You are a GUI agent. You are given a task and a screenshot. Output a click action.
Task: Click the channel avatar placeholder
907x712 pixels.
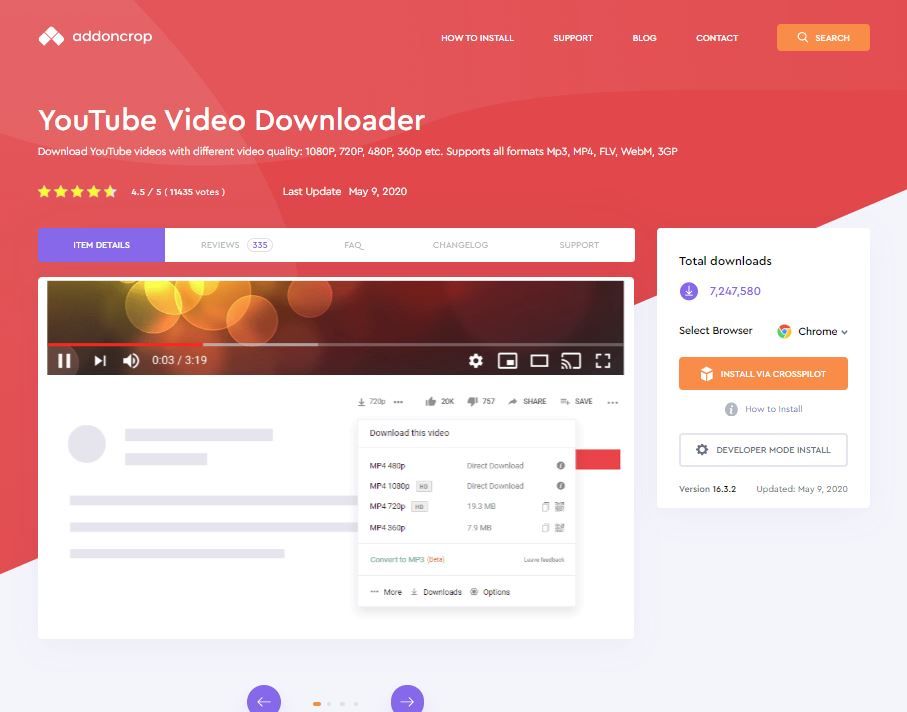coord(87,444)
